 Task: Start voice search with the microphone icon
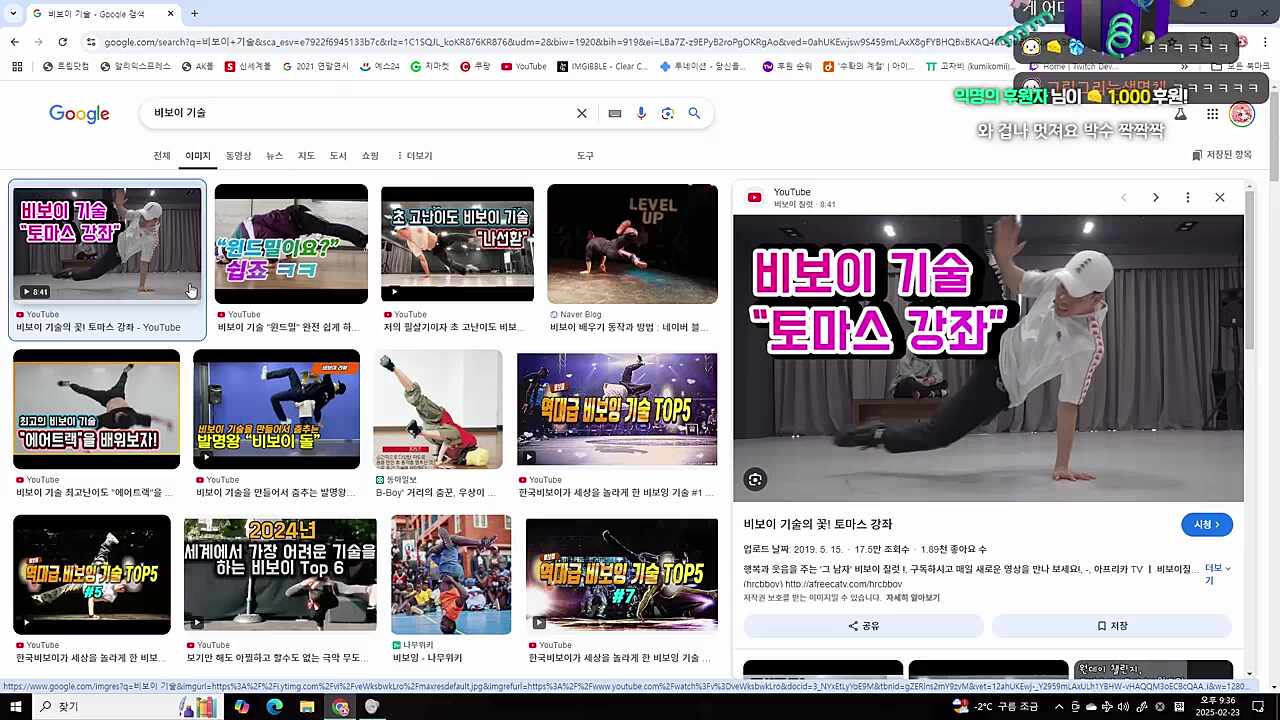tap(641, 113)
